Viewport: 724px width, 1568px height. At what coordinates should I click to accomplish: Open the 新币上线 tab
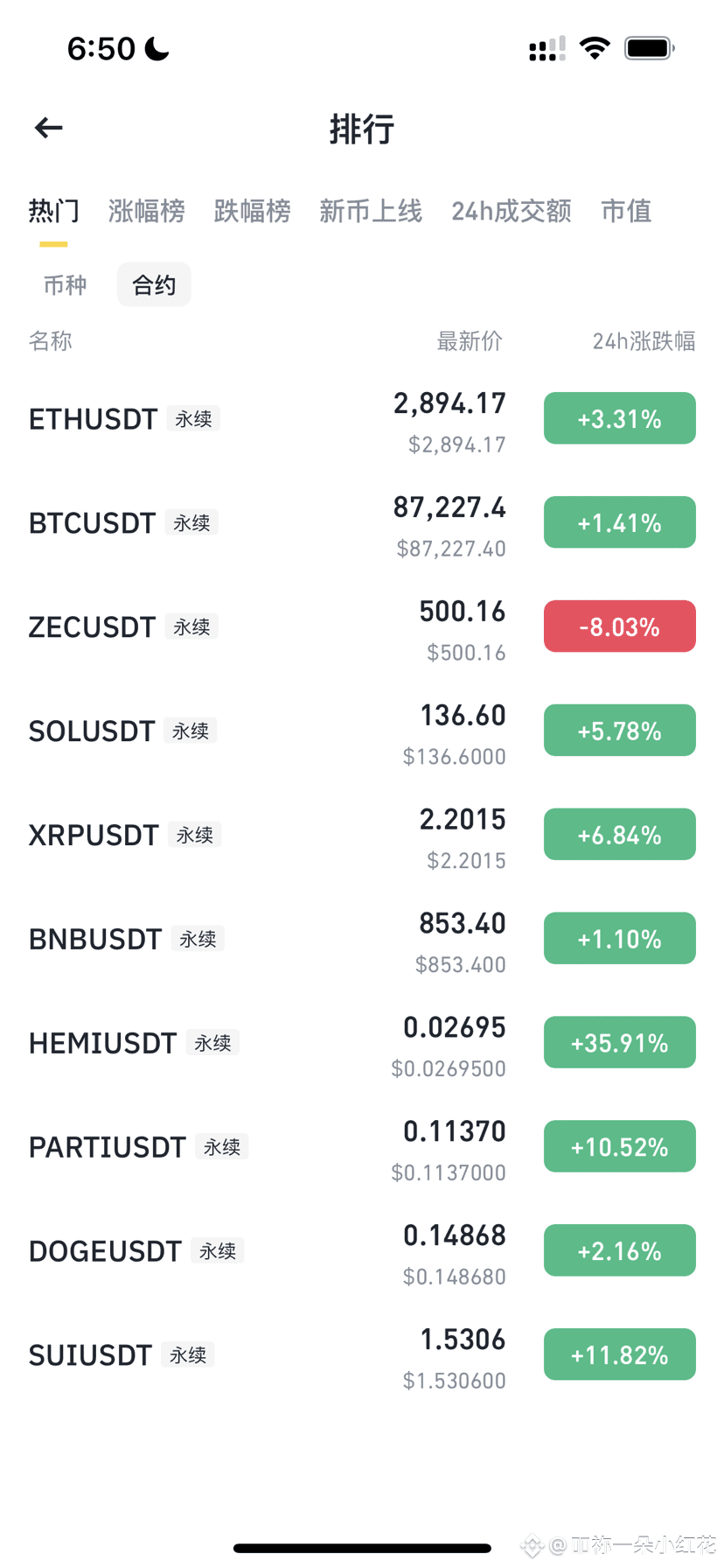(371, 211)
